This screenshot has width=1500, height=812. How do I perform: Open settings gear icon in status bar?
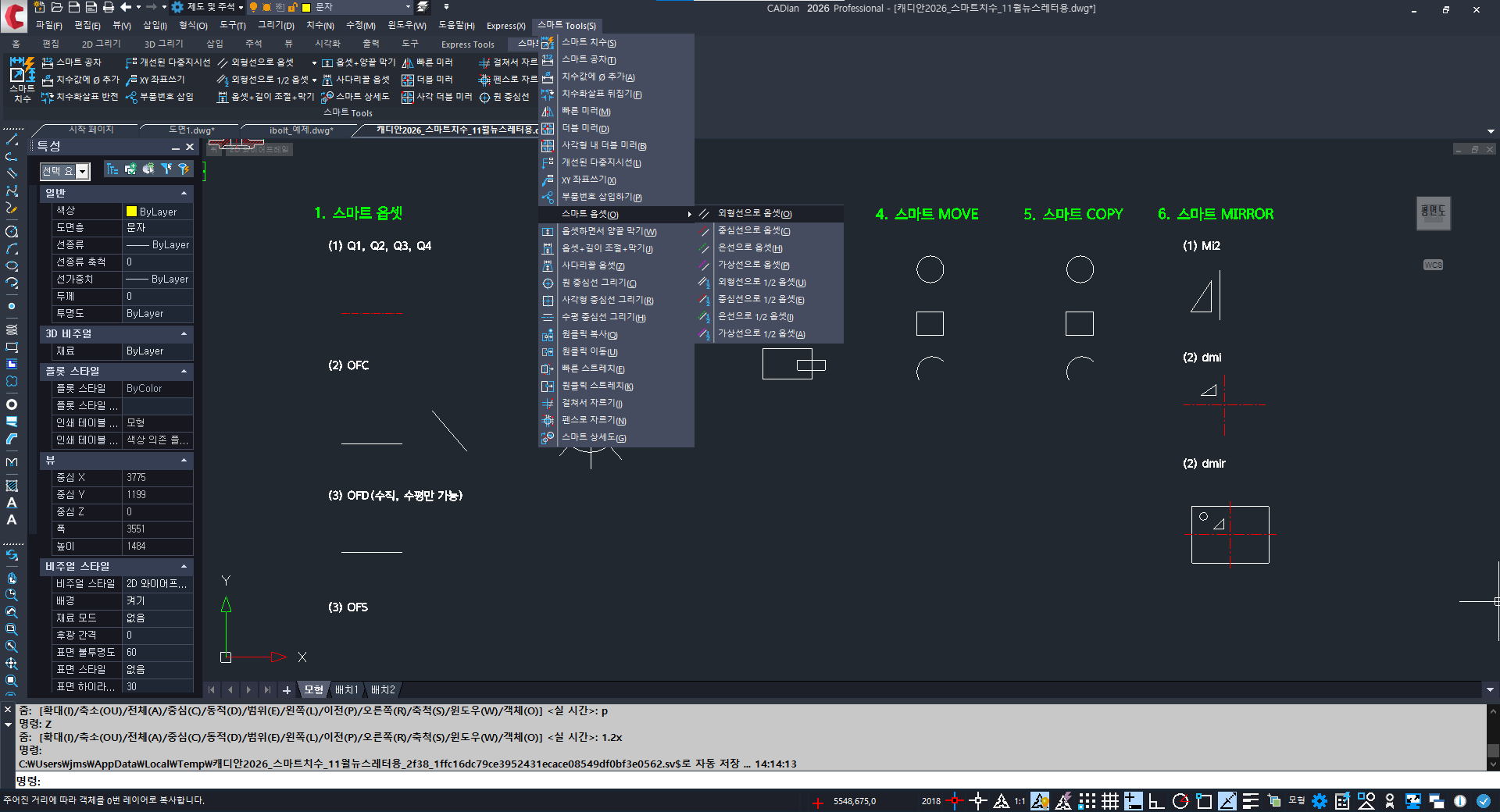pos(1320,801)
